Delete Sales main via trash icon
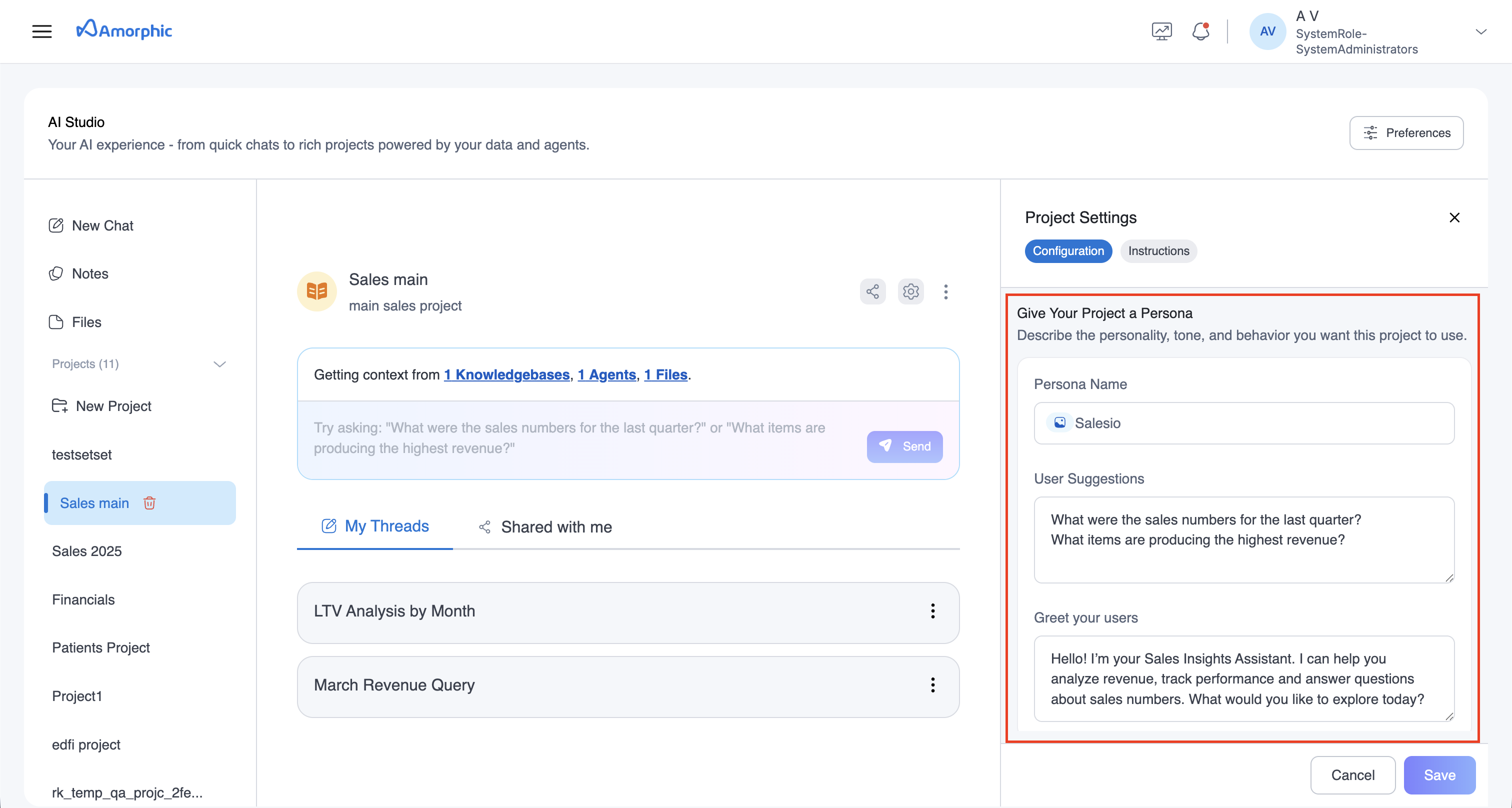This screenshot has height=808, width=1512. [149, 503]
